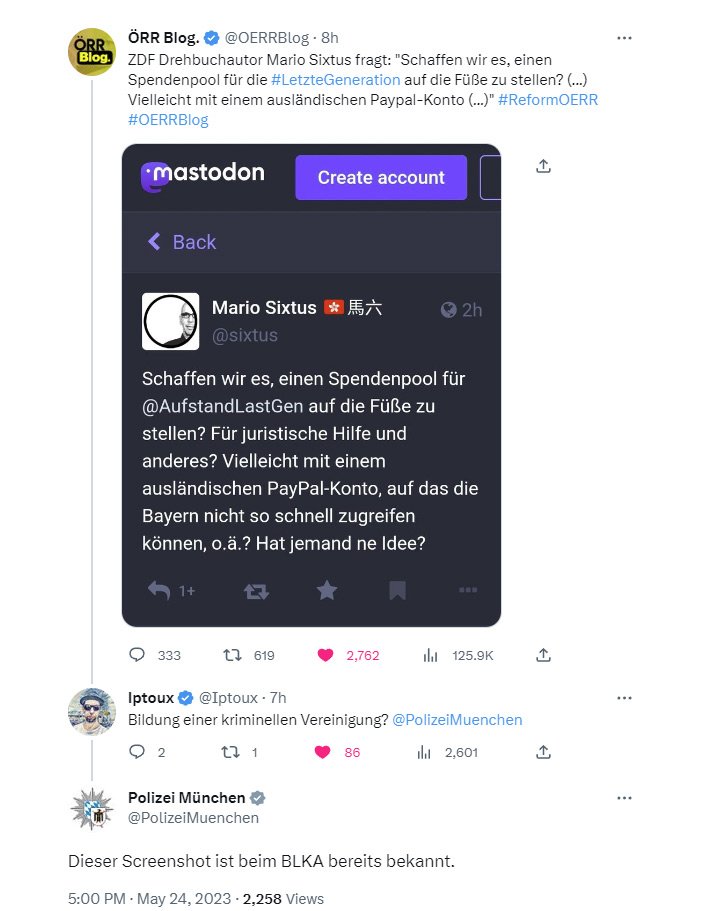Image resolution: width=728 pixels, height=911 pixels.
Task: Open the ÖRR Blog profile avatar
Action: [92, 53]
